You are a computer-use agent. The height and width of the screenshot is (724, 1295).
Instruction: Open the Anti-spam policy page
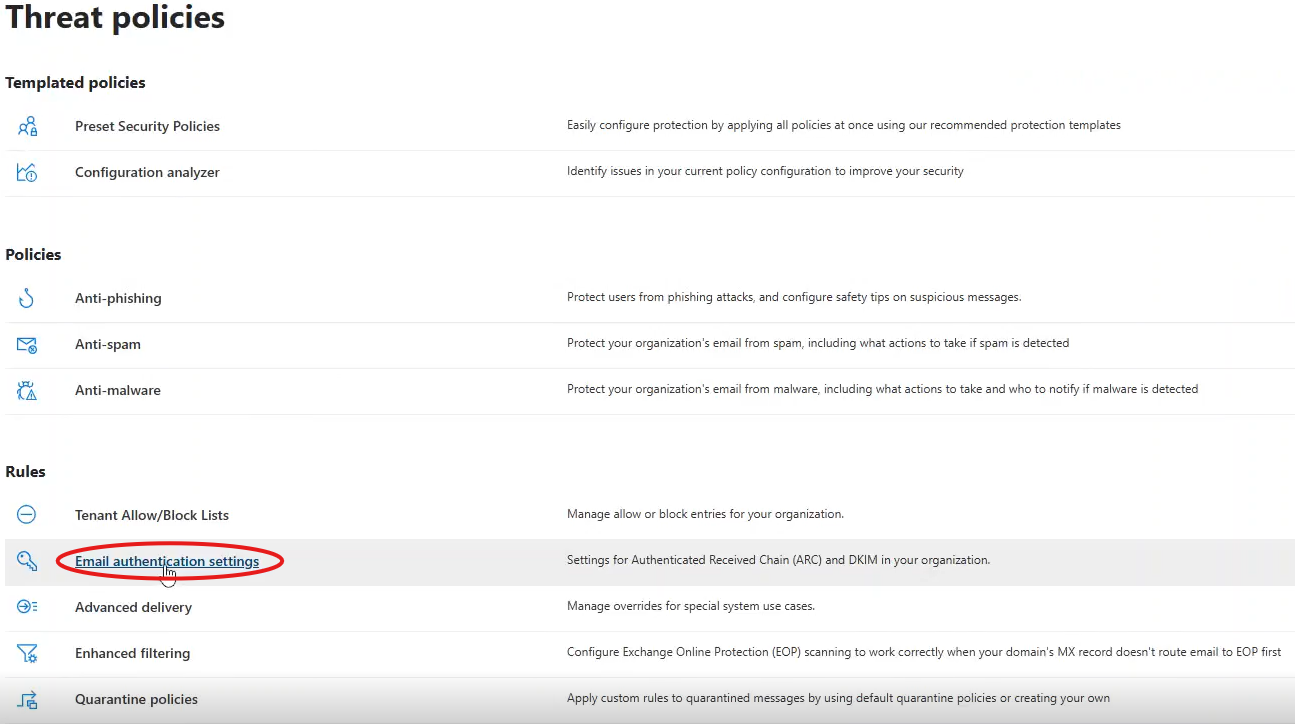point(108,344)
